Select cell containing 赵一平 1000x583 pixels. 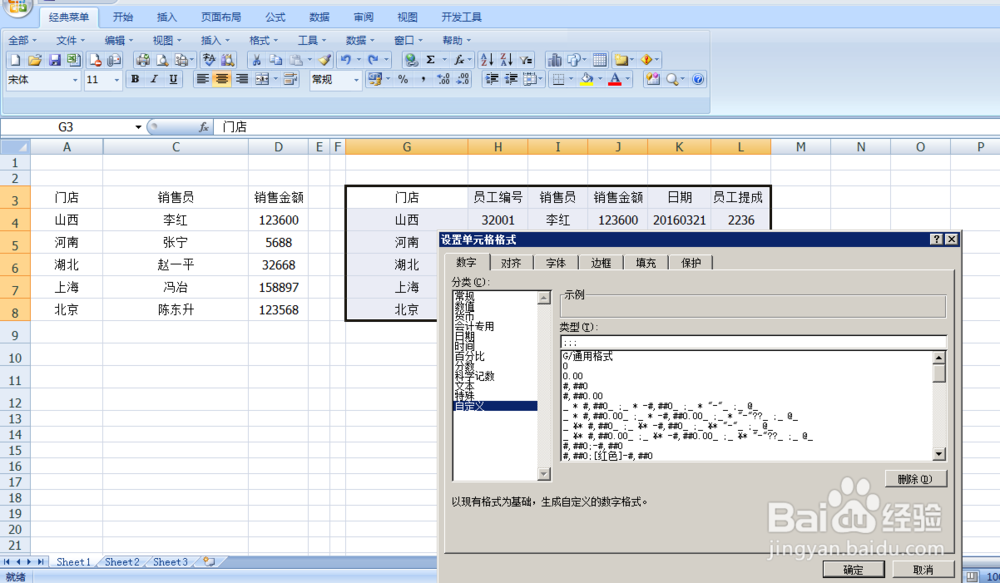(175, 265)
